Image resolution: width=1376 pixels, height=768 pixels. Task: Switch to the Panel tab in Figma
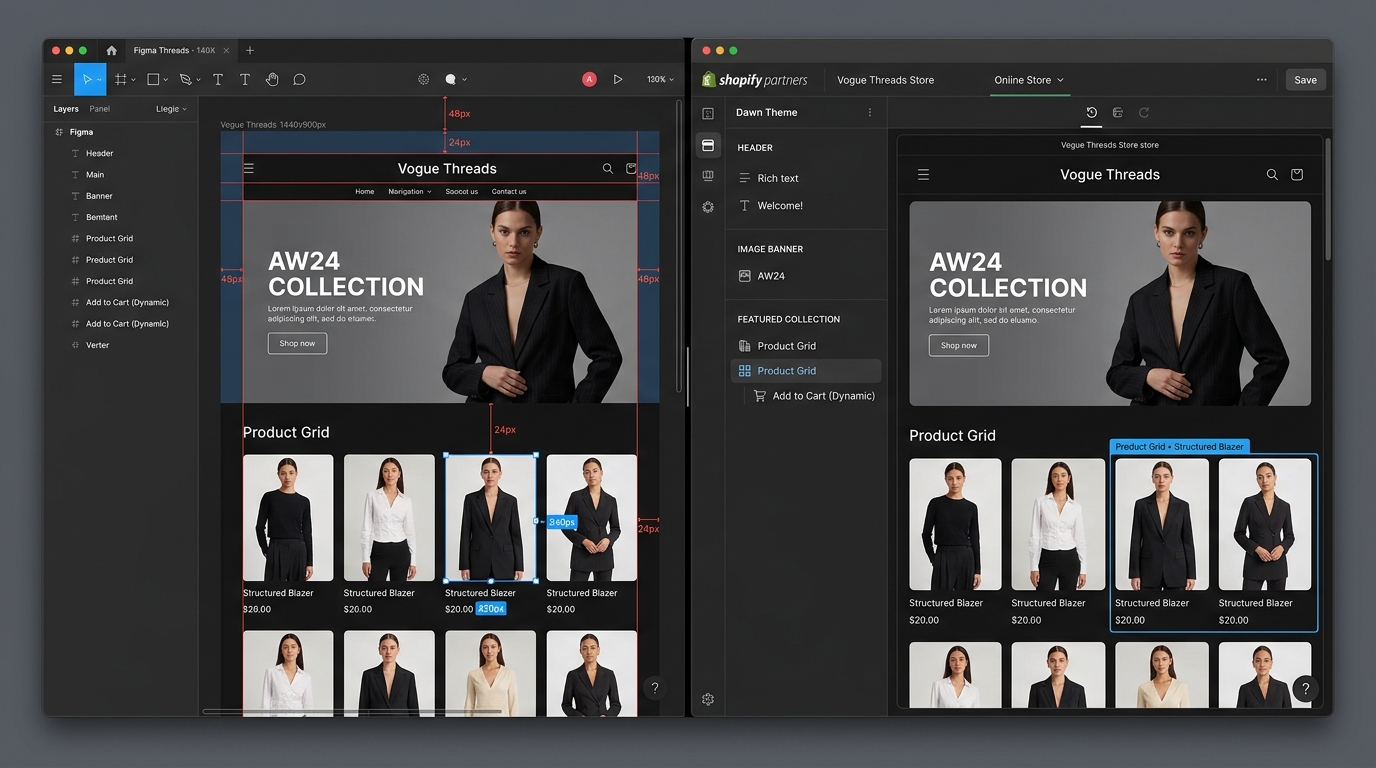pyautogui.click(x=100, y=109)
